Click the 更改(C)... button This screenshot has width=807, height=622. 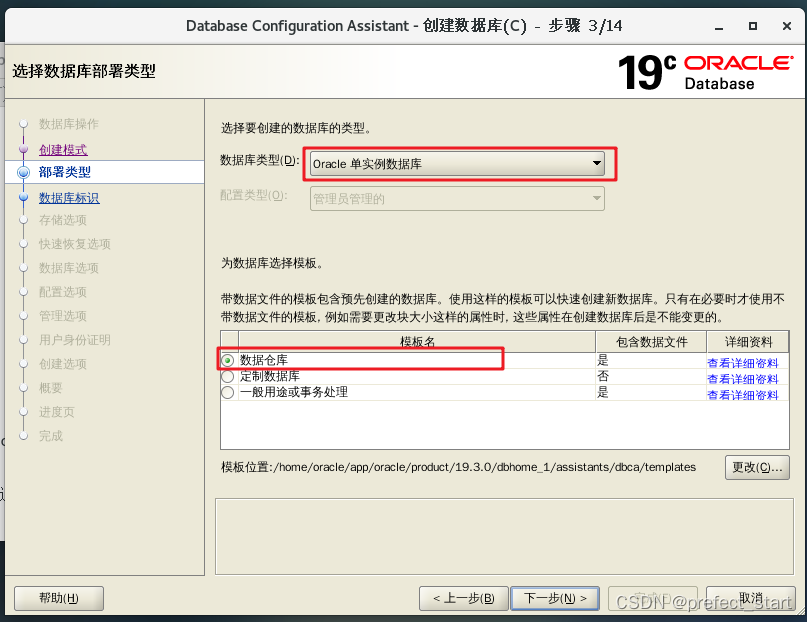tap(757, 467)
